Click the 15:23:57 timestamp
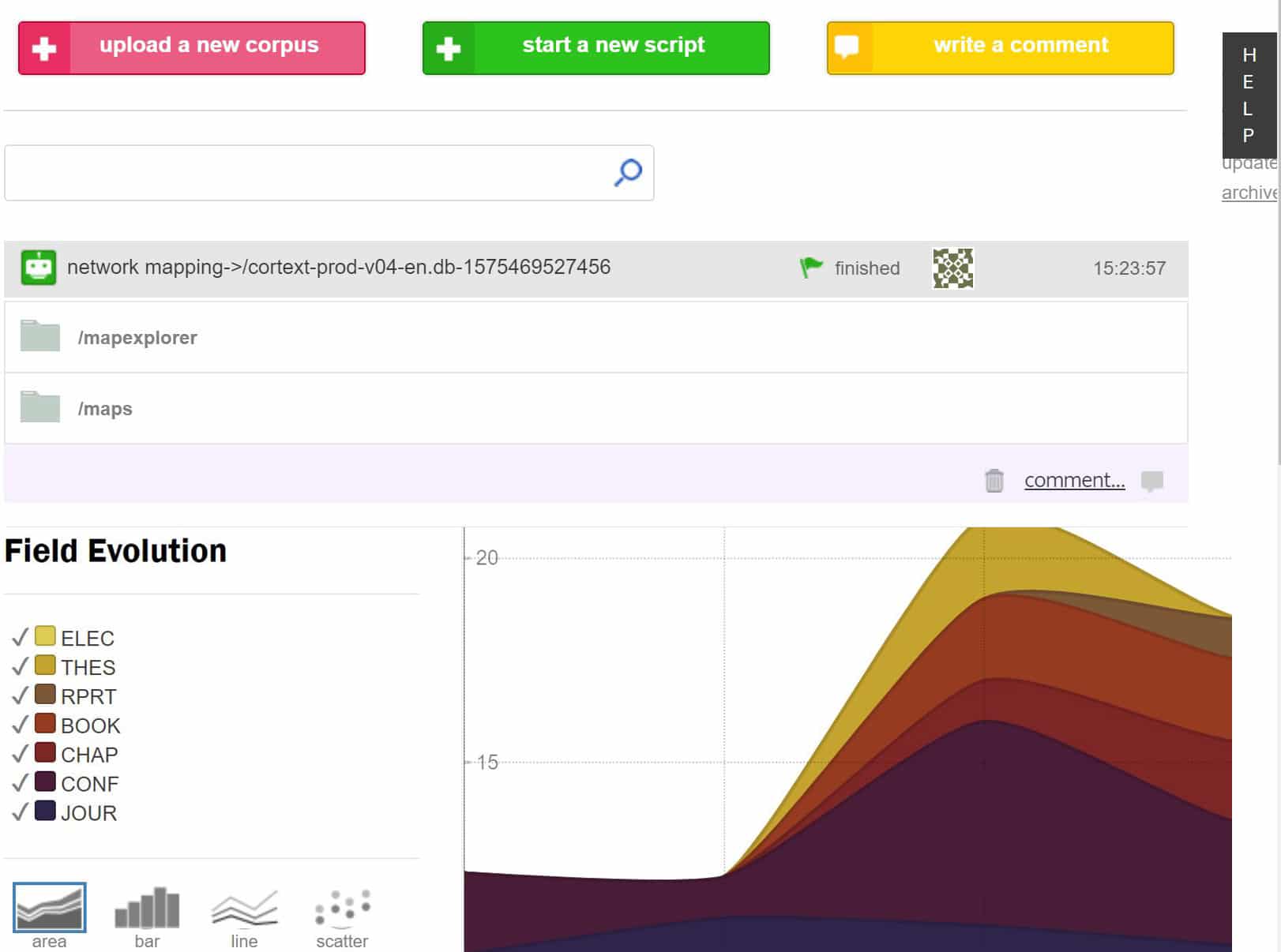Image resolution: width=1281 pixels, height=952 pixels. coord(1129,268)
